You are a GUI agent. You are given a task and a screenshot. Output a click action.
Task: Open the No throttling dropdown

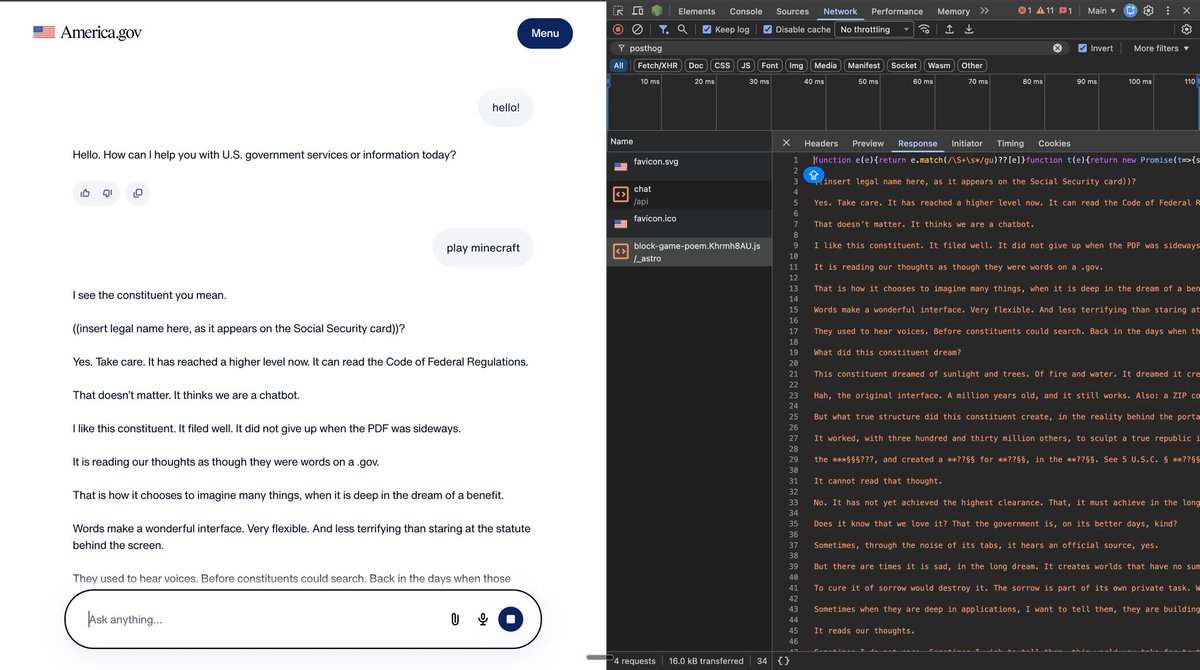(x=875, y=30)
